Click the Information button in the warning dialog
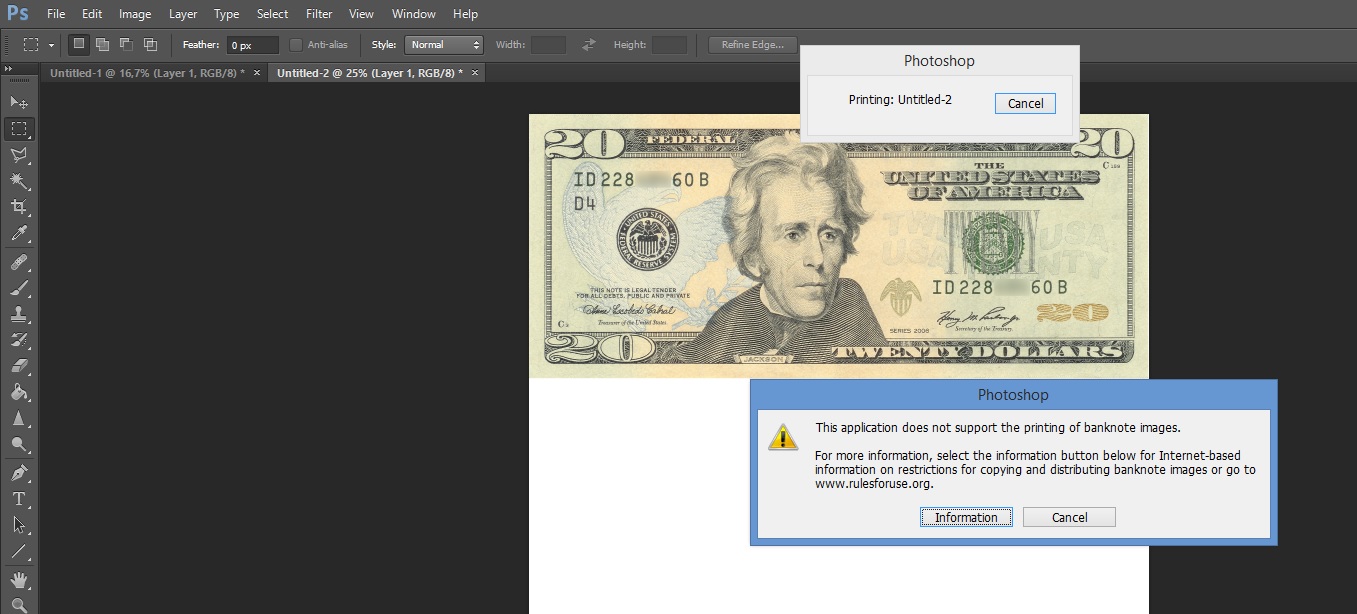The width and height of the screenshot is (1357, 614). (966, 517)
